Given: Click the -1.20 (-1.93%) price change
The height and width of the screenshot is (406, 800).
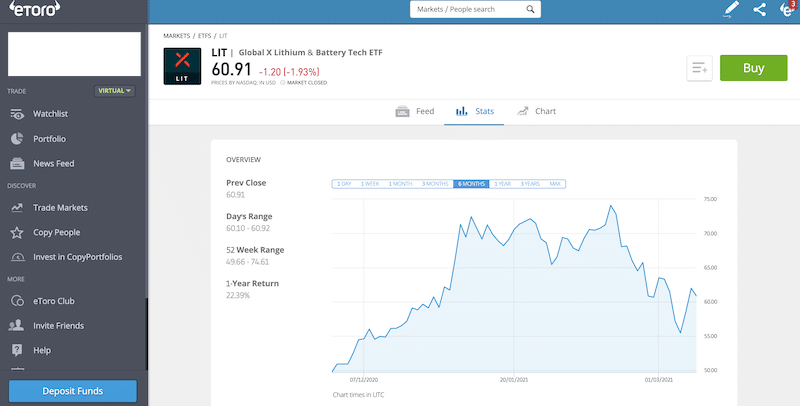Looking at the screenshot, I should click(x=289, y=72).
